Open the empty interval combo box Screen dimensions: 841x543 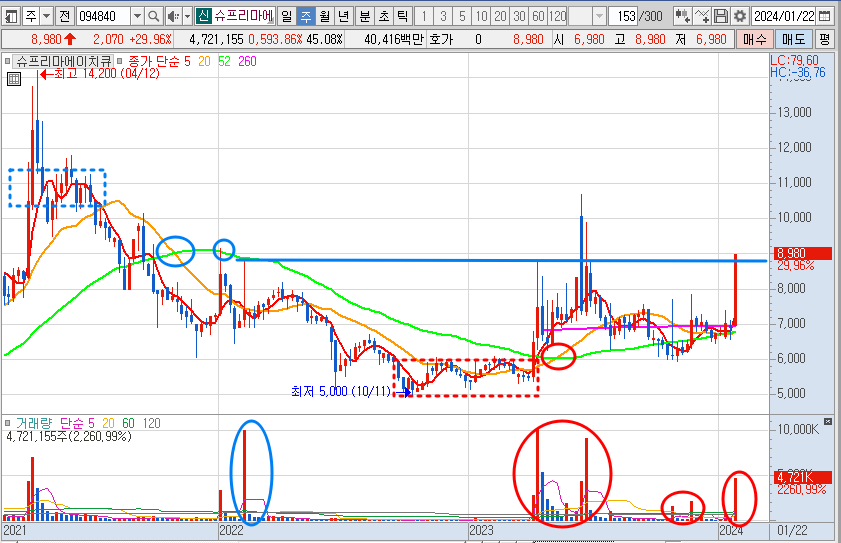click(x=587, y=17)
